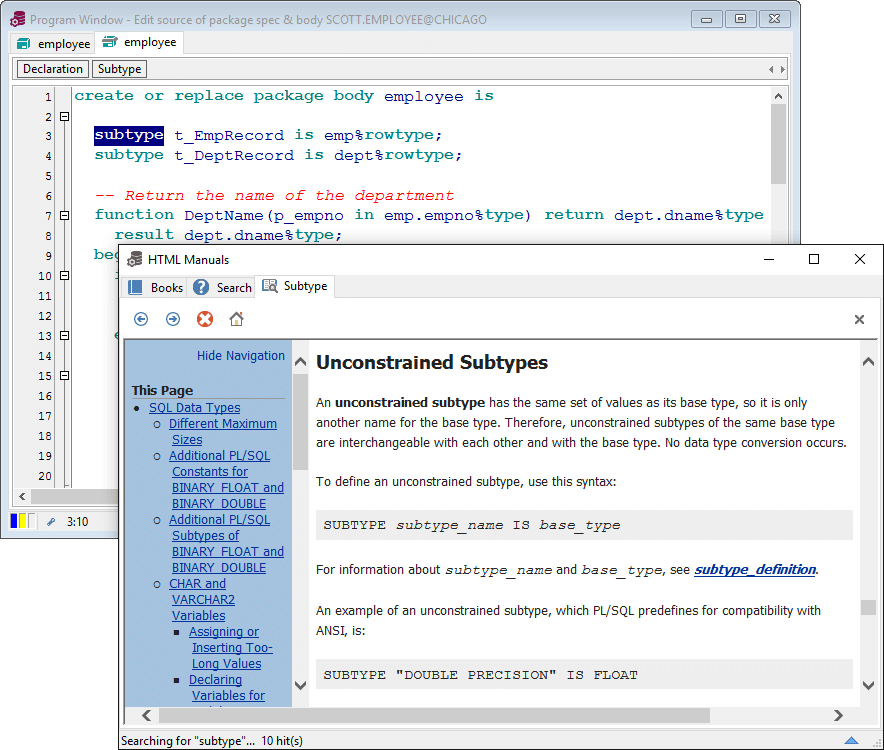Collapse the code fold marker on line 15
The height and width of the screenshot is (750, 884).
(65, 376)
